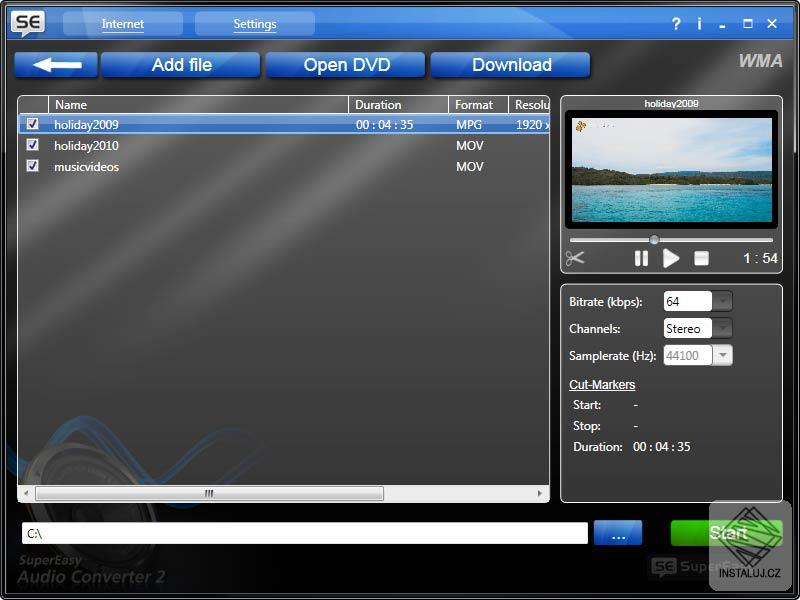
Task: Stop the preview playback
Action: tap(703, 258)
